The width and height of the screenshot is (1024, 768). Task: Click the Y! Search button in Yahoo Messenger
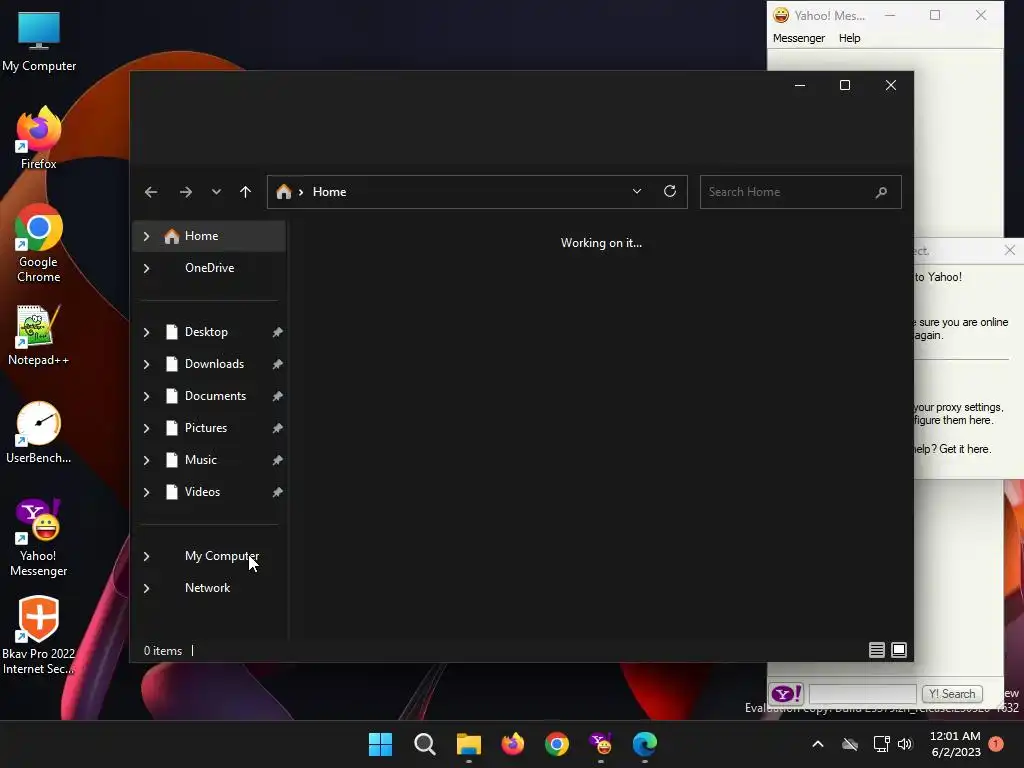pyautogui.click(x=952, y=694)
